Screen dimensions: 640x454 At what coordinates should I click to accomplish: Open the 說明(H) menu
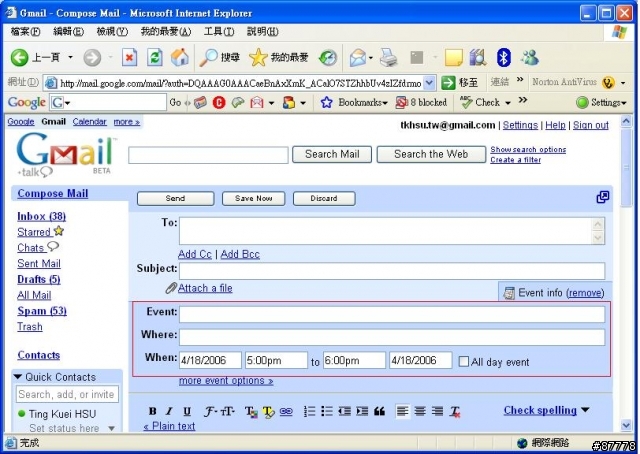262,31
